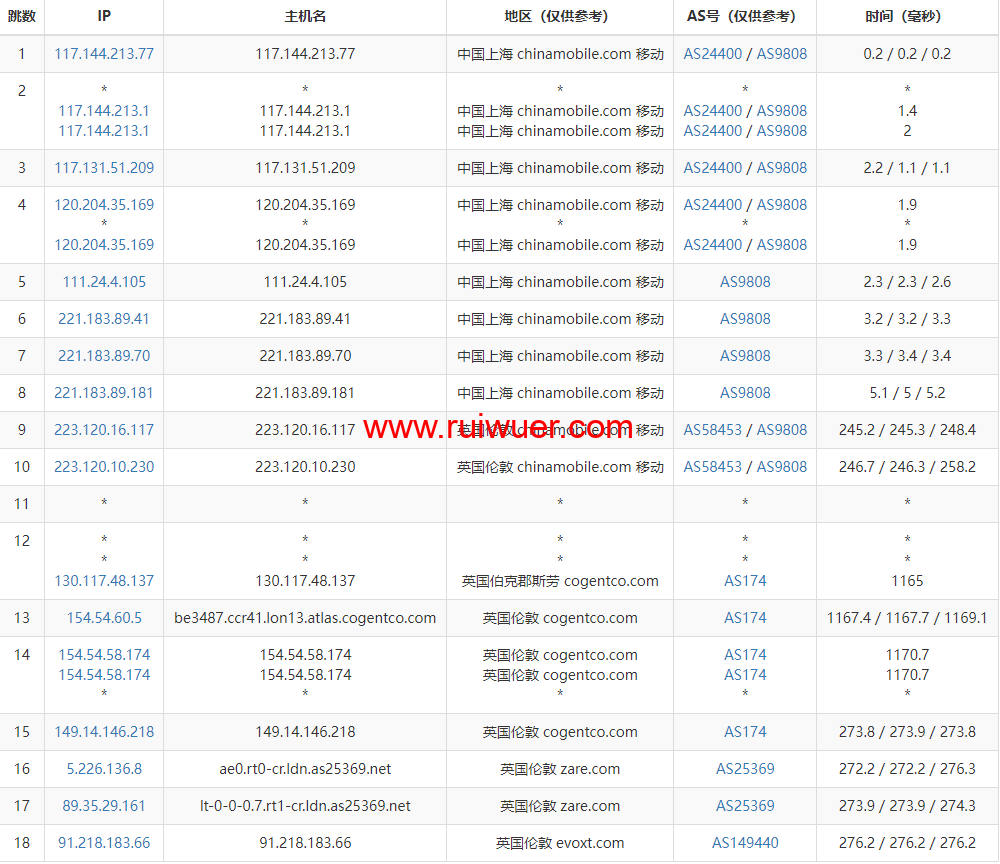Click IP address link 117.131.51.209
The width and height of the screenshot is (1000, 864).
click(x=104, y=168)
